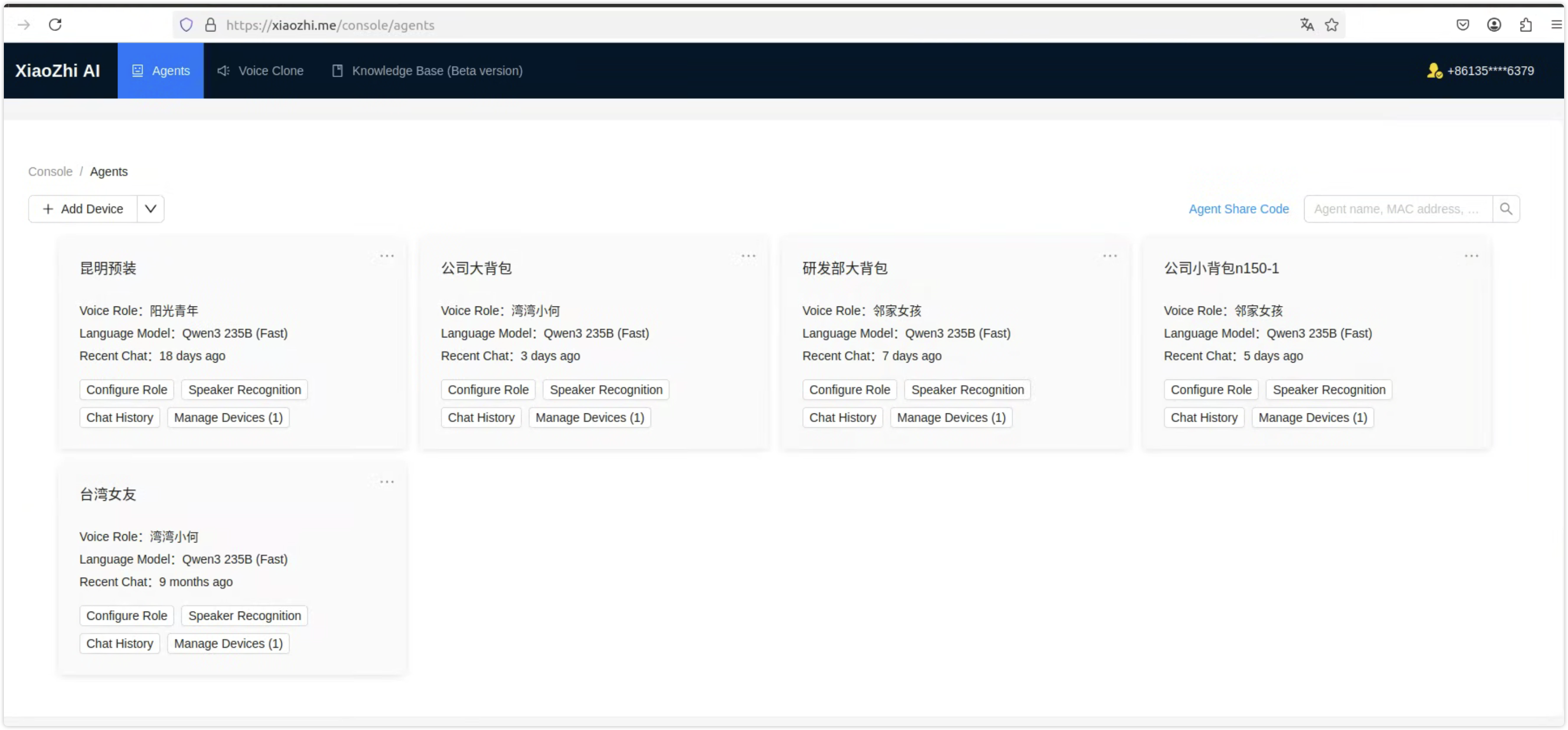Click the search magnifier icon
Image resolution: width=1568 pixels, height=730 pixels.
coord(1506,209)
